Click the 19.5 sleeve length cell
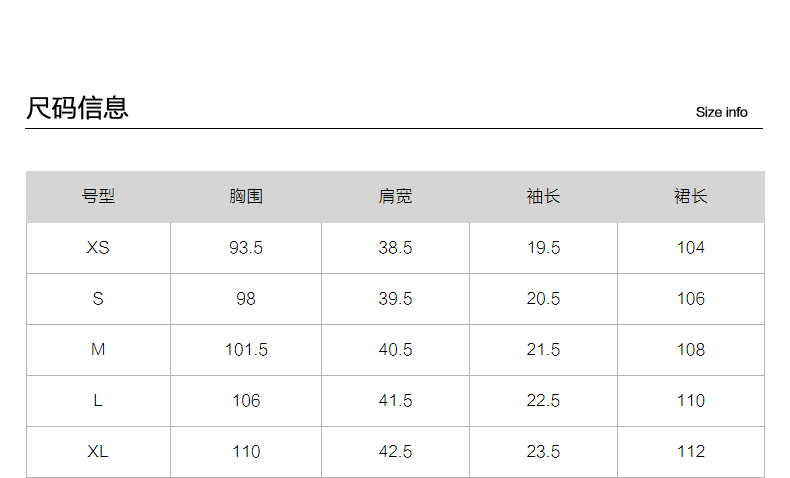Viewport: 790px width, 478px height. point(543,248)
